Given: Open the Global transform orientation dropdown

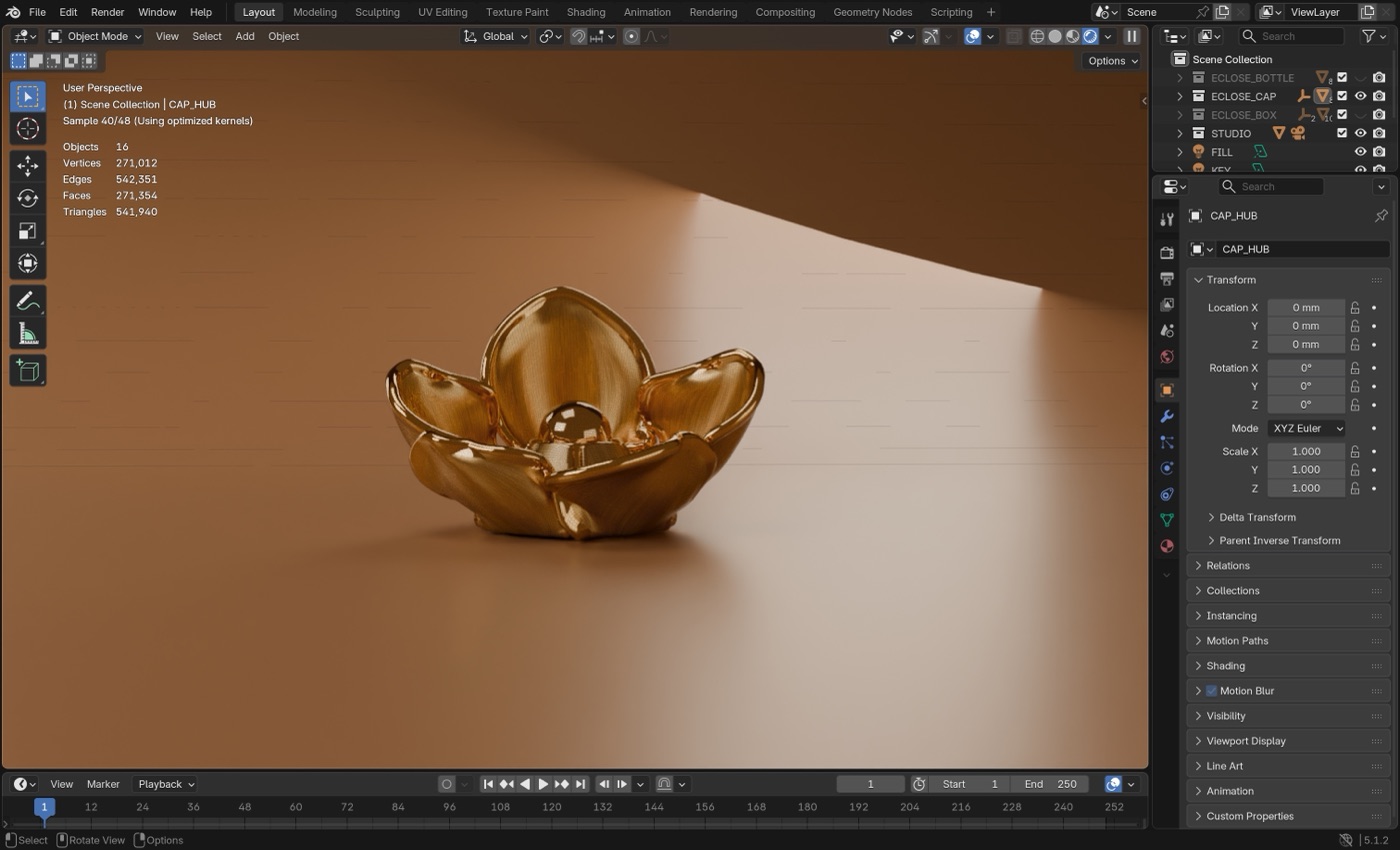Looking at the screenshot, I should point(495,36).
